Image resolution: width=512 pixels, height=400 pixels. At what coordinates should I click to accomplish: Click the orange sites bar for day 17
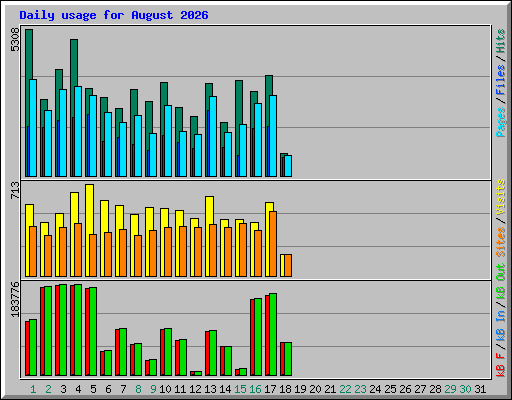273,244
